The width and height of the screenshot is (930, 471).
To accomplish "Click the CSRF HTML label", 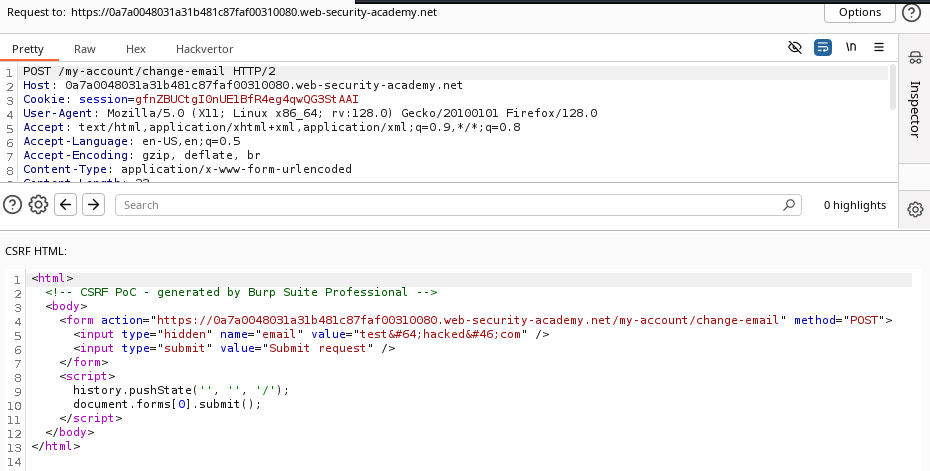I will pyautogui.click(x=36, y=251).
